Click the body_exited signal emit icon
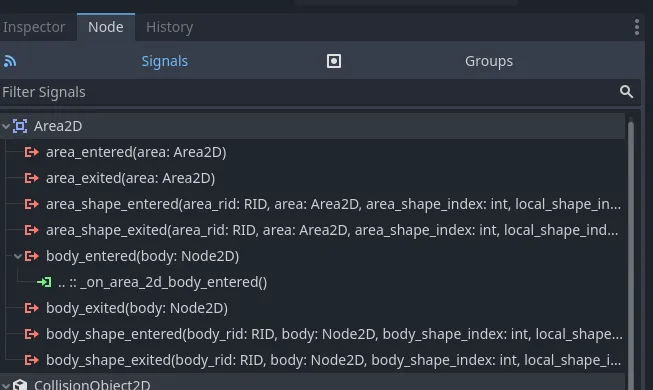 pyautogui.click(x=32, y=308)
